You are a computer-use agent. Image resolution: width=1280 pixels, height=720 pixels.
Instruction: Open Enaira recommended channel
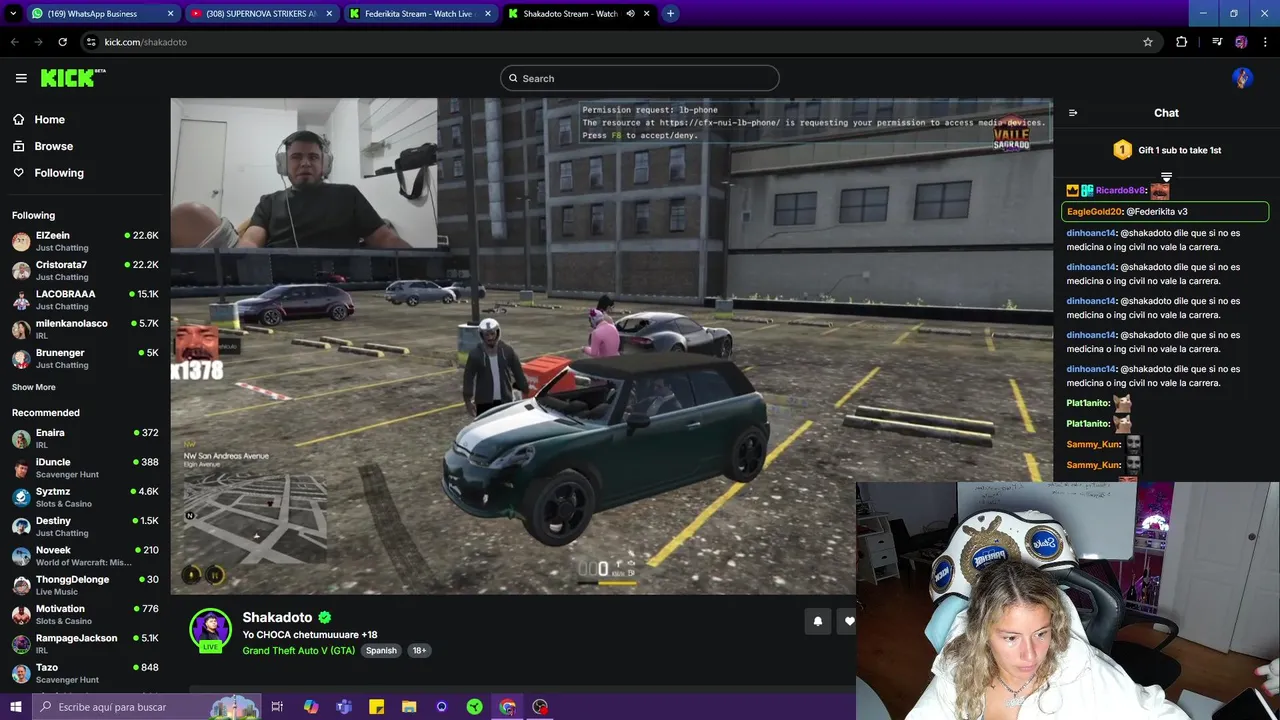85,438
